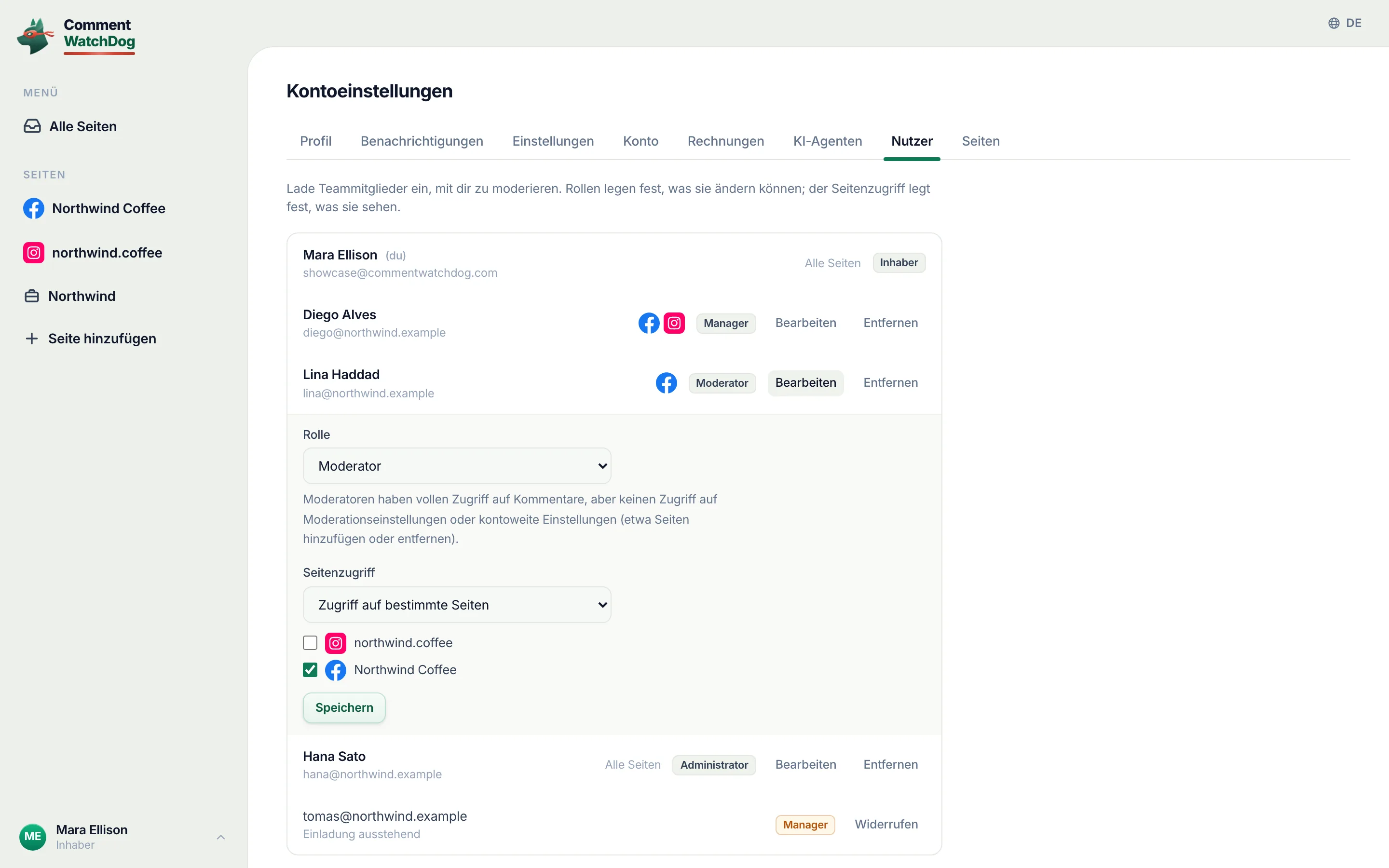Click the briefcase icon next to Northwind

click(x=31, y=296)
